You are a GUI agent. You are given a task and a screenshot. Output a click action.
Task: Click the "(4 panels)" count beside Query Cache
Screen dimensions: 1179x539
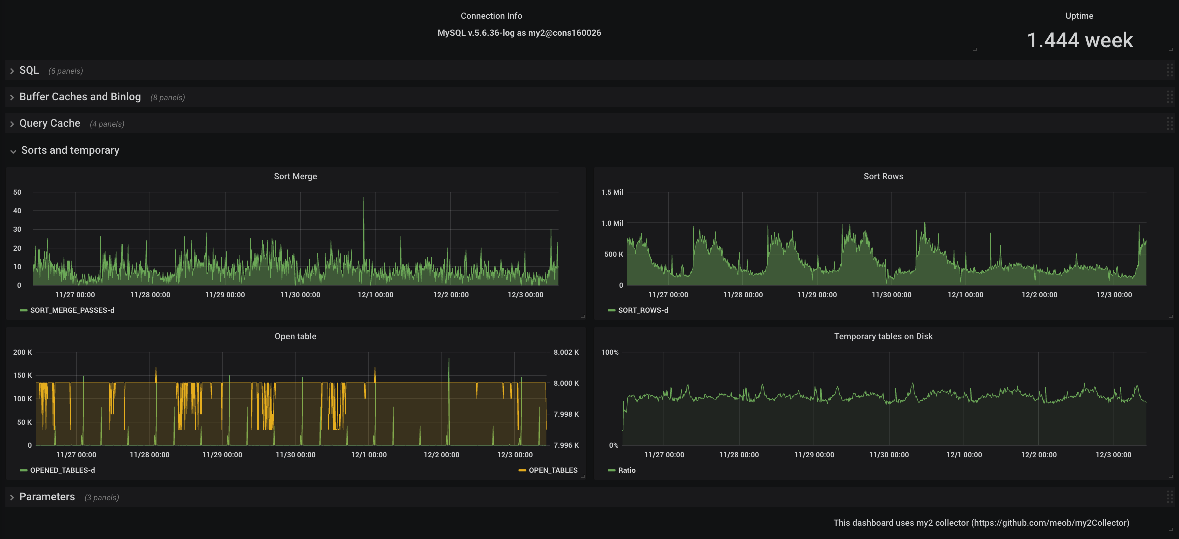click(107, 124)
